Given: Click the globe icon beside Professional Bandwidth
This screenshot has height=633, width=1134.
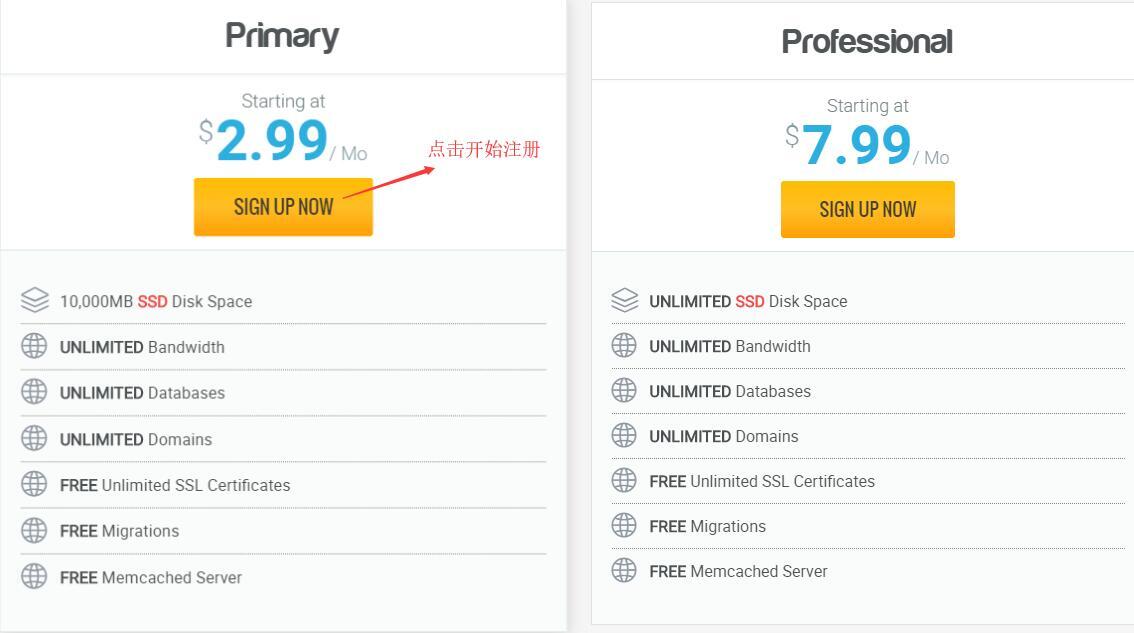Looking at the screenshot, I should coord(624,345).
